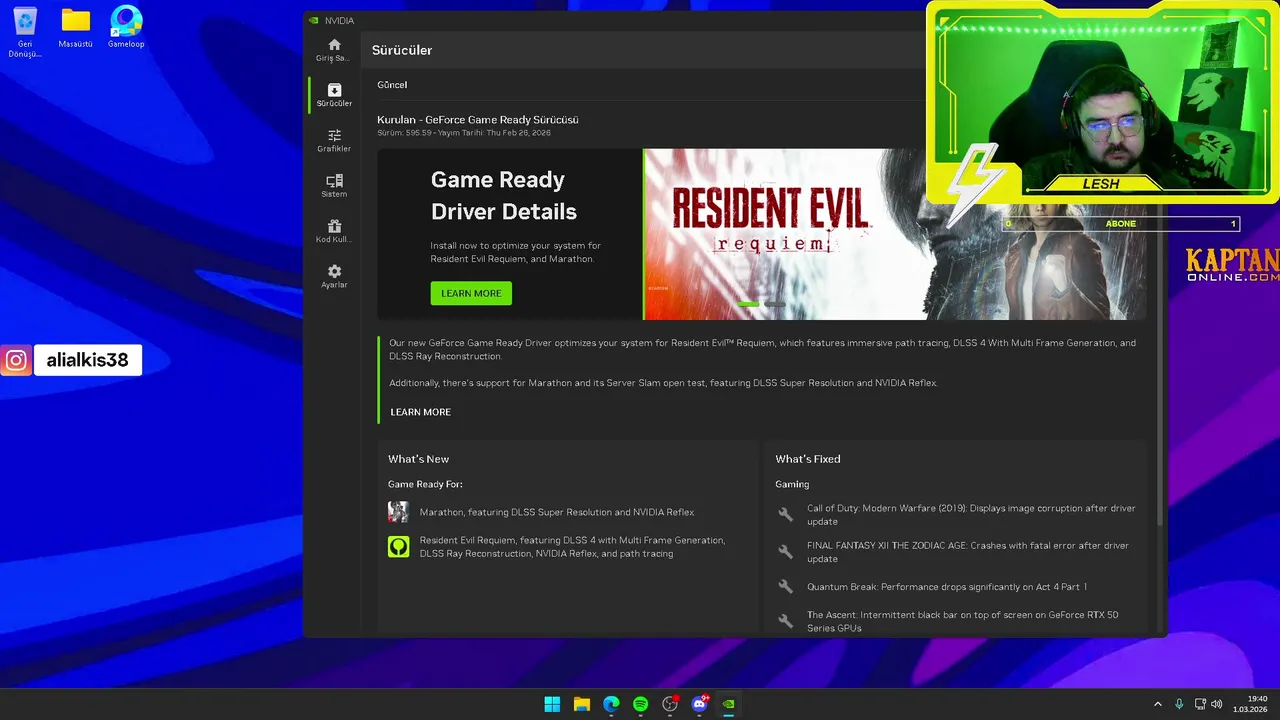Open Discord from the taskbar
The width and height of the screenshot is (1280, 720).
pos(700,704)
